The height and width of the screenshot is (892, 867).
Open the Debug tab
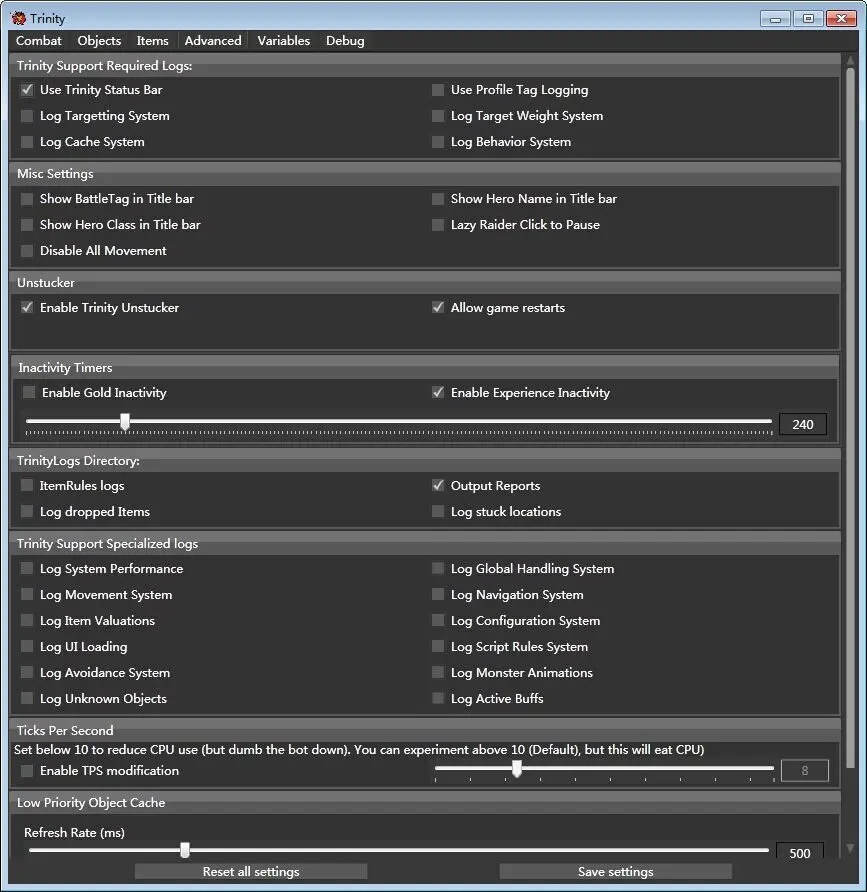coord(345,41)
